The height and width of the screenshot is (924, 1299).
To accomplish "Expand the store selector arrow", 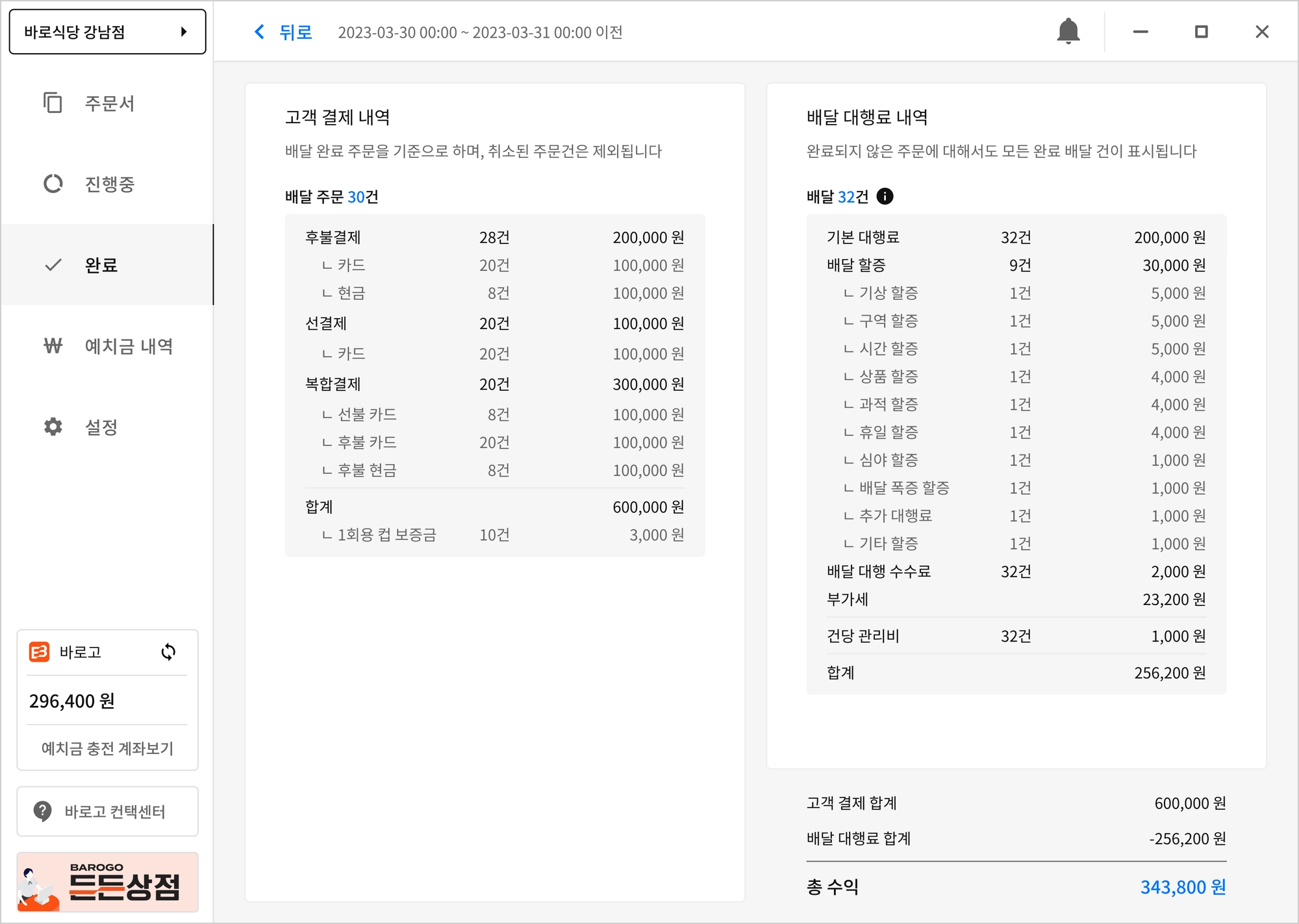I will 184,32.
